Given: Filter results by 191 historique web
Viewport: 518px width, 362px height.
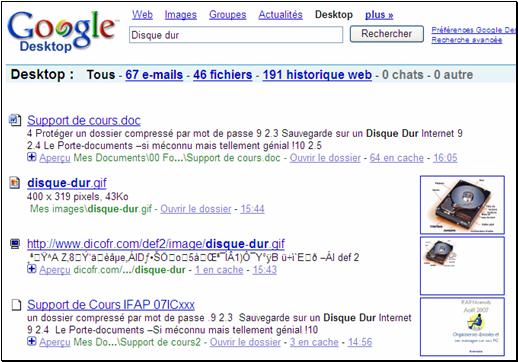Looking at the screenshot, I should (x=317, y=75).
